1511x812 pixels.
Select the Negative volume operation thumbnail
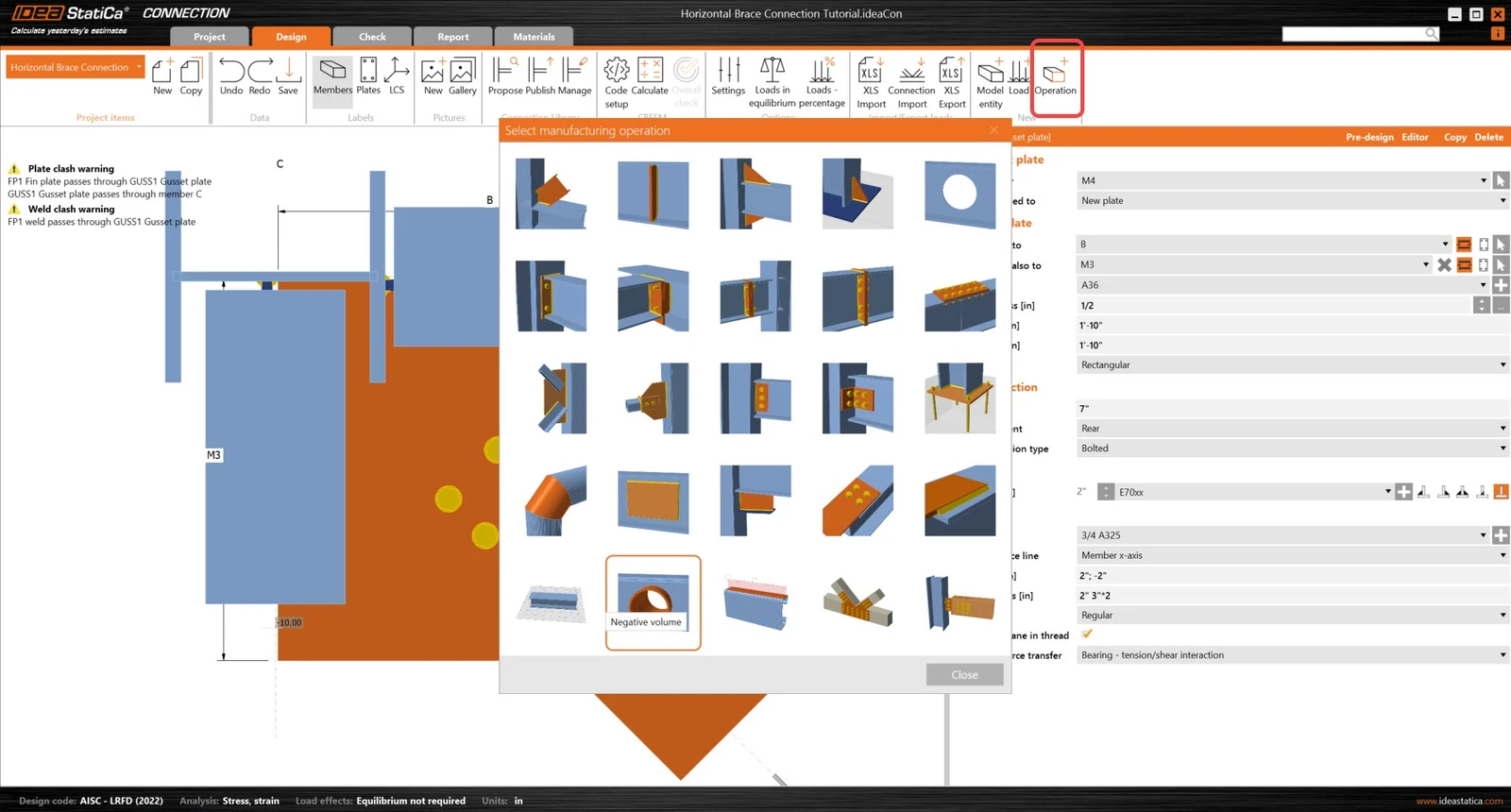coord(653,602)
